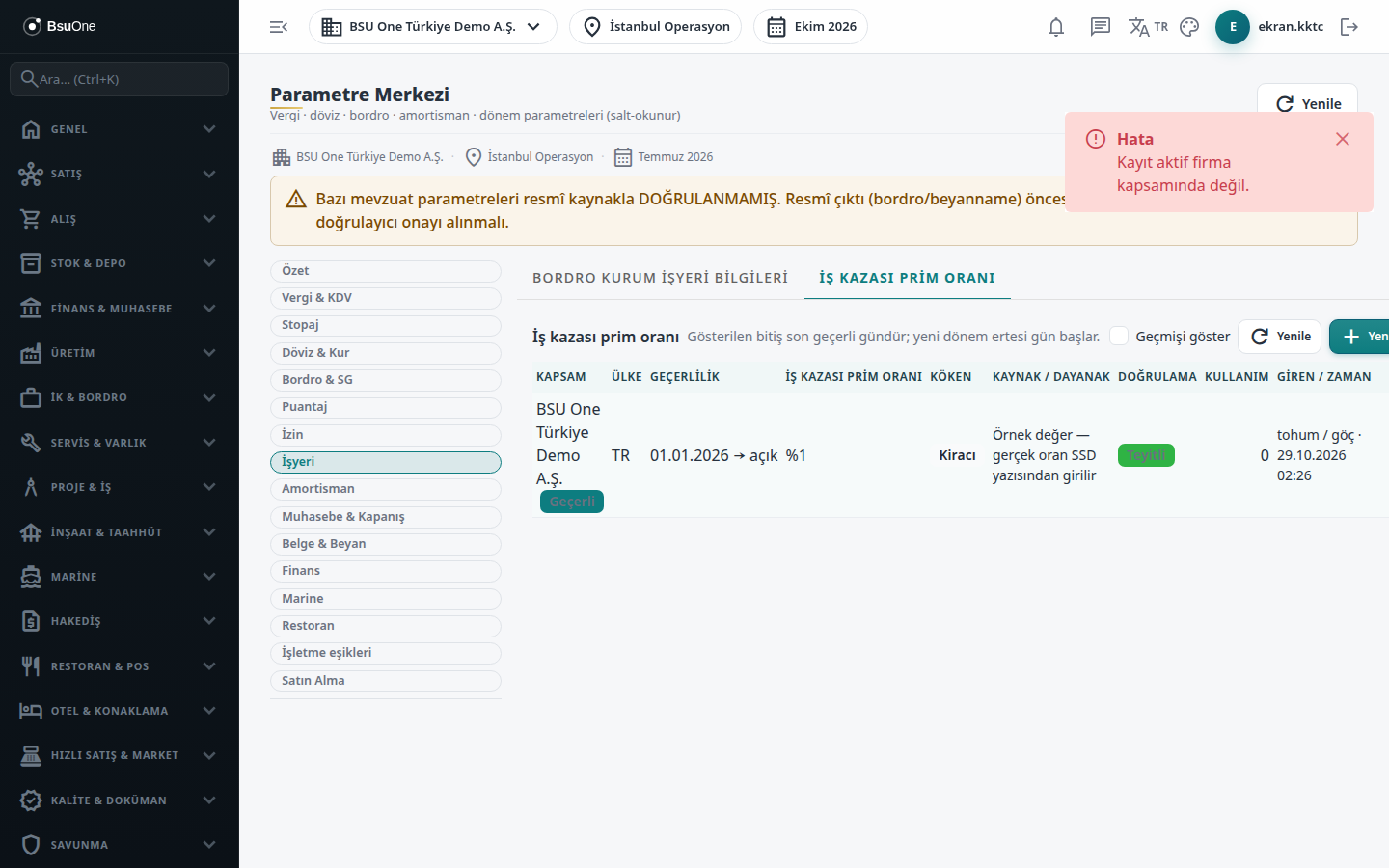Screen dimensions: 1389x868
Task: Click user avatar E
Action: coord(1233,27)
